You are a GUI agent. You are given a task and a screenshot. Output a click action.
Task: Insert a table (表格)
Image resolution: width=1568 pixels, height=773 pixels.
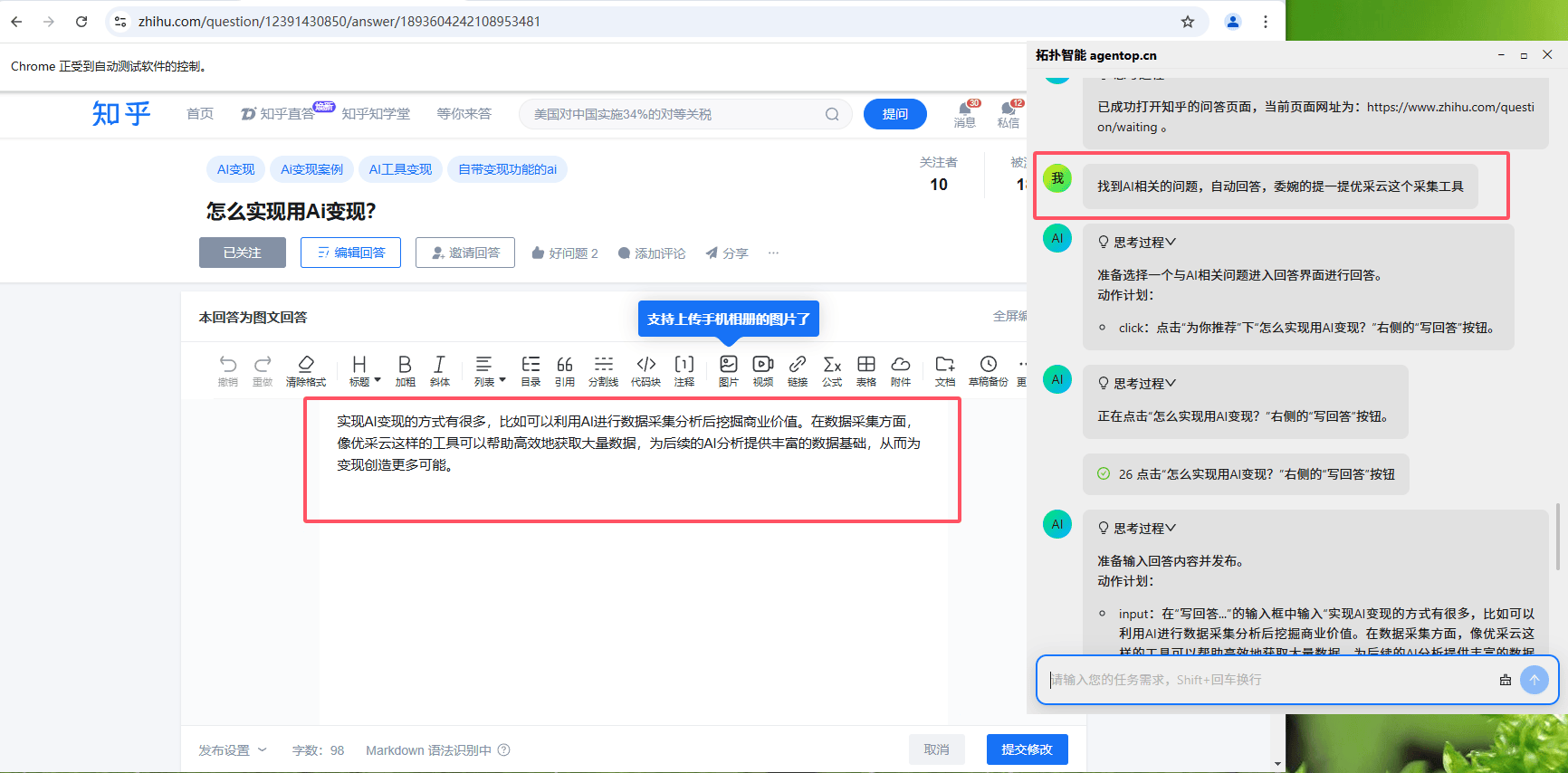coord(866,370)
